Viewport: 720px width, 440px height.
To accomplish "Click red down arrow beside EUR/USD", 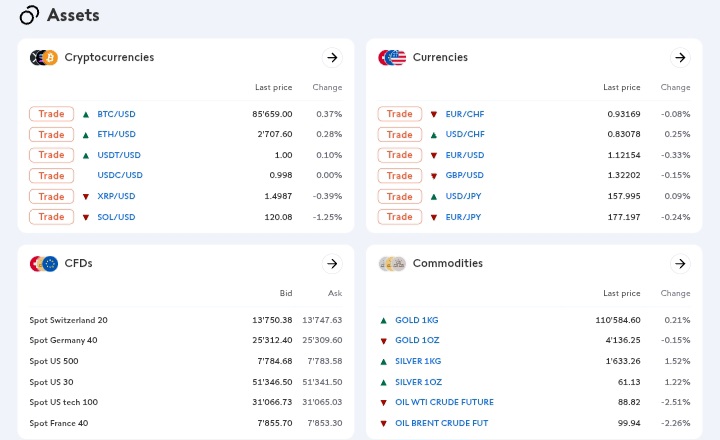I will [433, 156].
